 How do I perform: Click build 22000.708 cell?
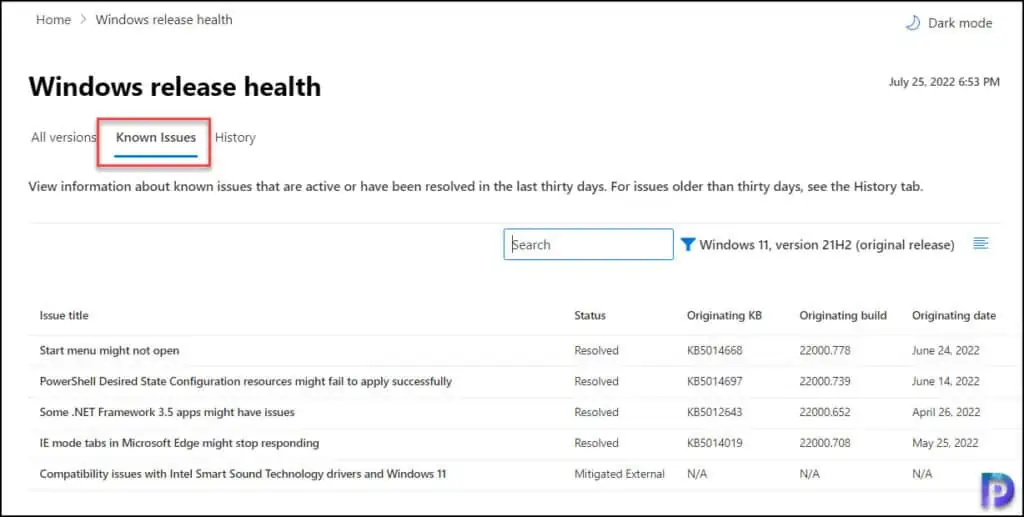825,443
